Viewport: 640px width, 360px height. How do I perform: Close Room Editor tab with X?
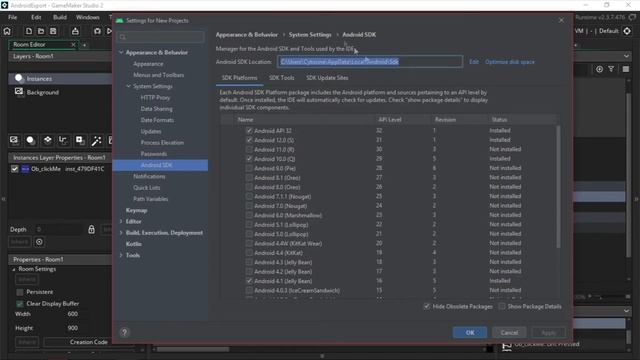[73, 44]
